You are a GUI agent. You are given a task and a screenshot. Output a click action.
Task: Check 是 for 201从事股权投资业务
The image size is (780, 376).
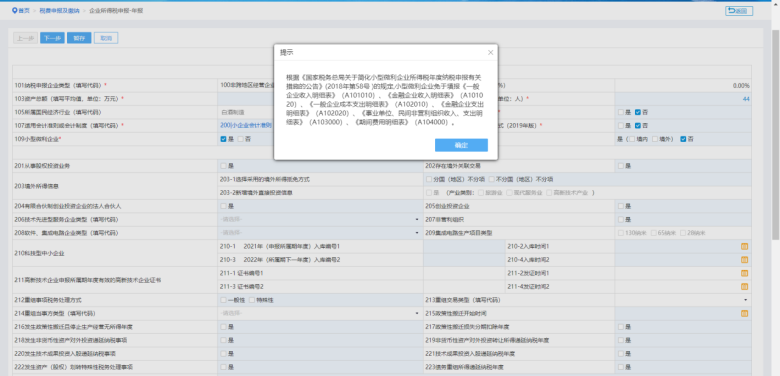tap(223, 166)
